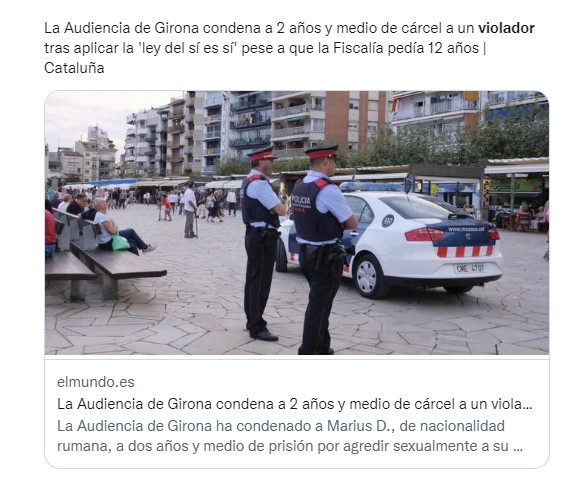This screenshot has width=566, height=477.
Task: Click the left police officer in photo
Action: [262, 244]
